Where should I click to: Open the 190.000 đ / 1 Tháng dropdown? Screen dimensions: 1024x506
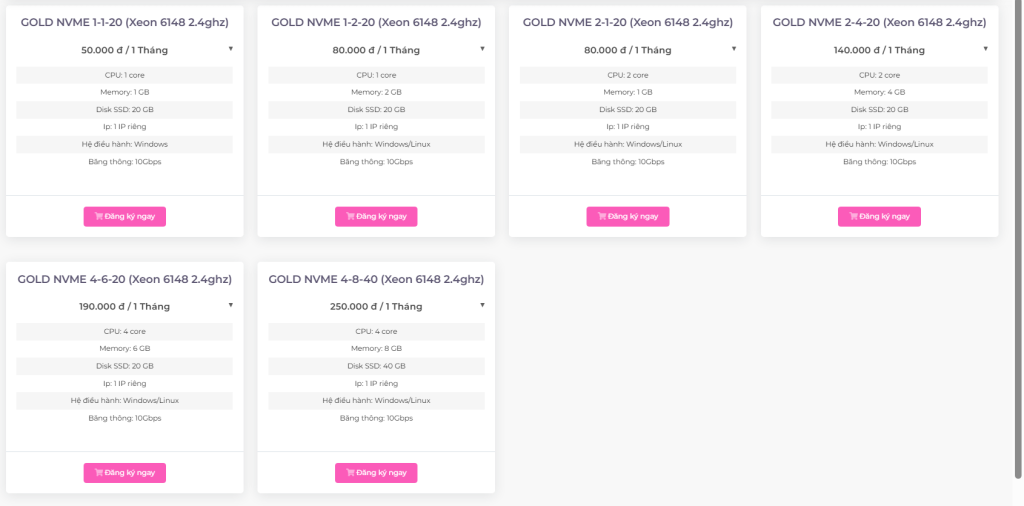coord(125,307)
